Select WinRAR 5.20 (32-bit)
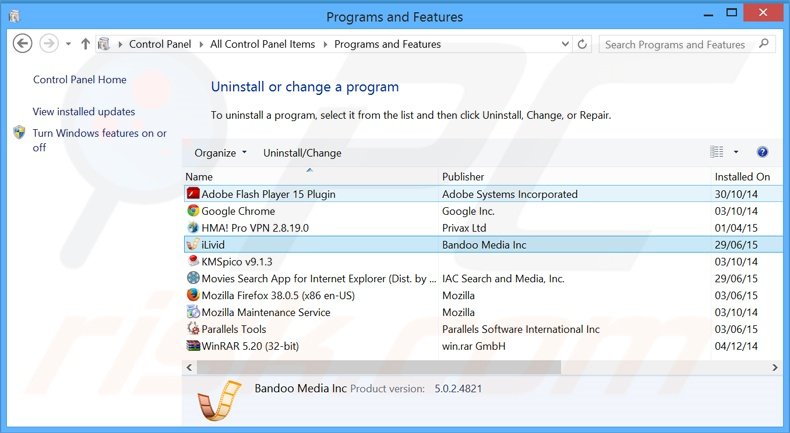The height and width of the screenshot is (433, 790). 483,346
